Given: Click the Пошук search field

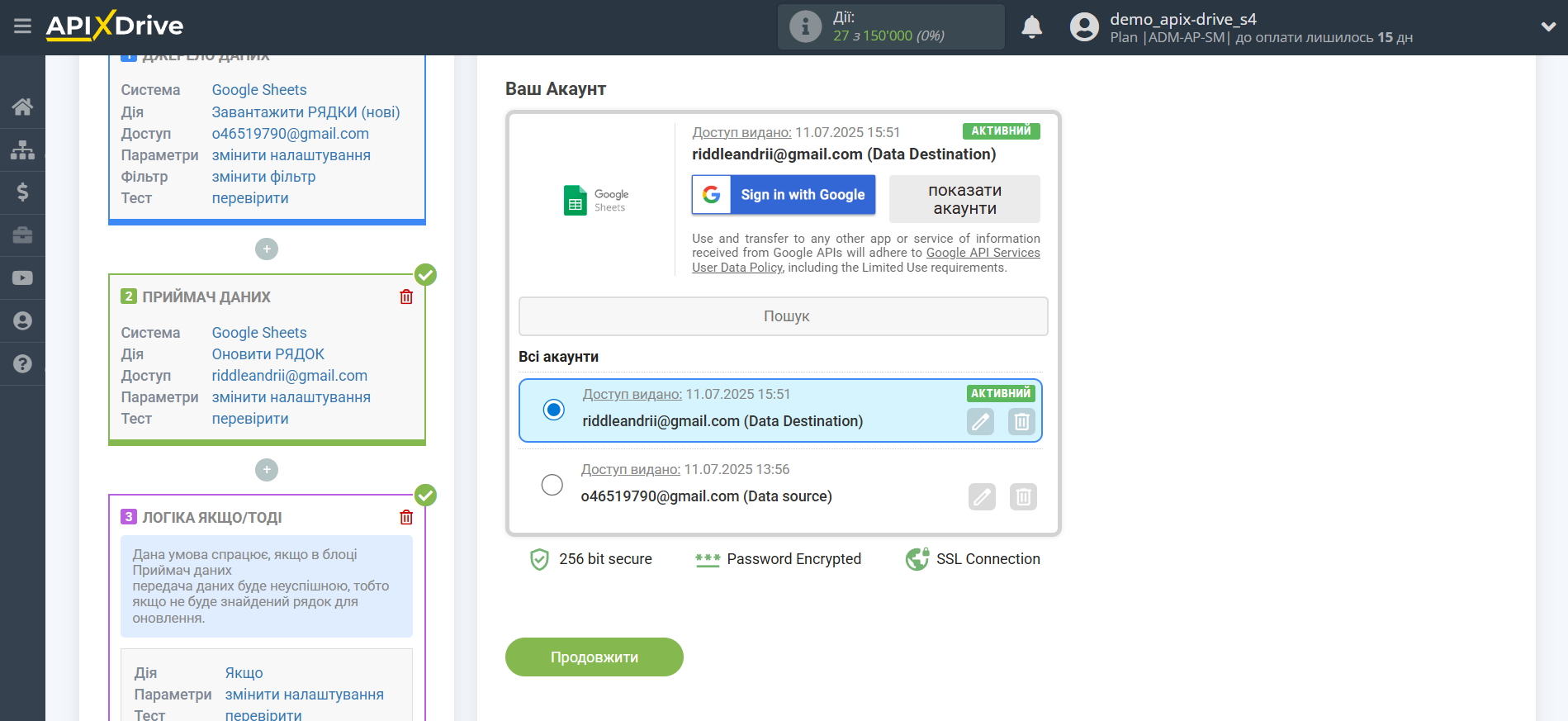Looking at the screenshot, I should pos(784,316).
